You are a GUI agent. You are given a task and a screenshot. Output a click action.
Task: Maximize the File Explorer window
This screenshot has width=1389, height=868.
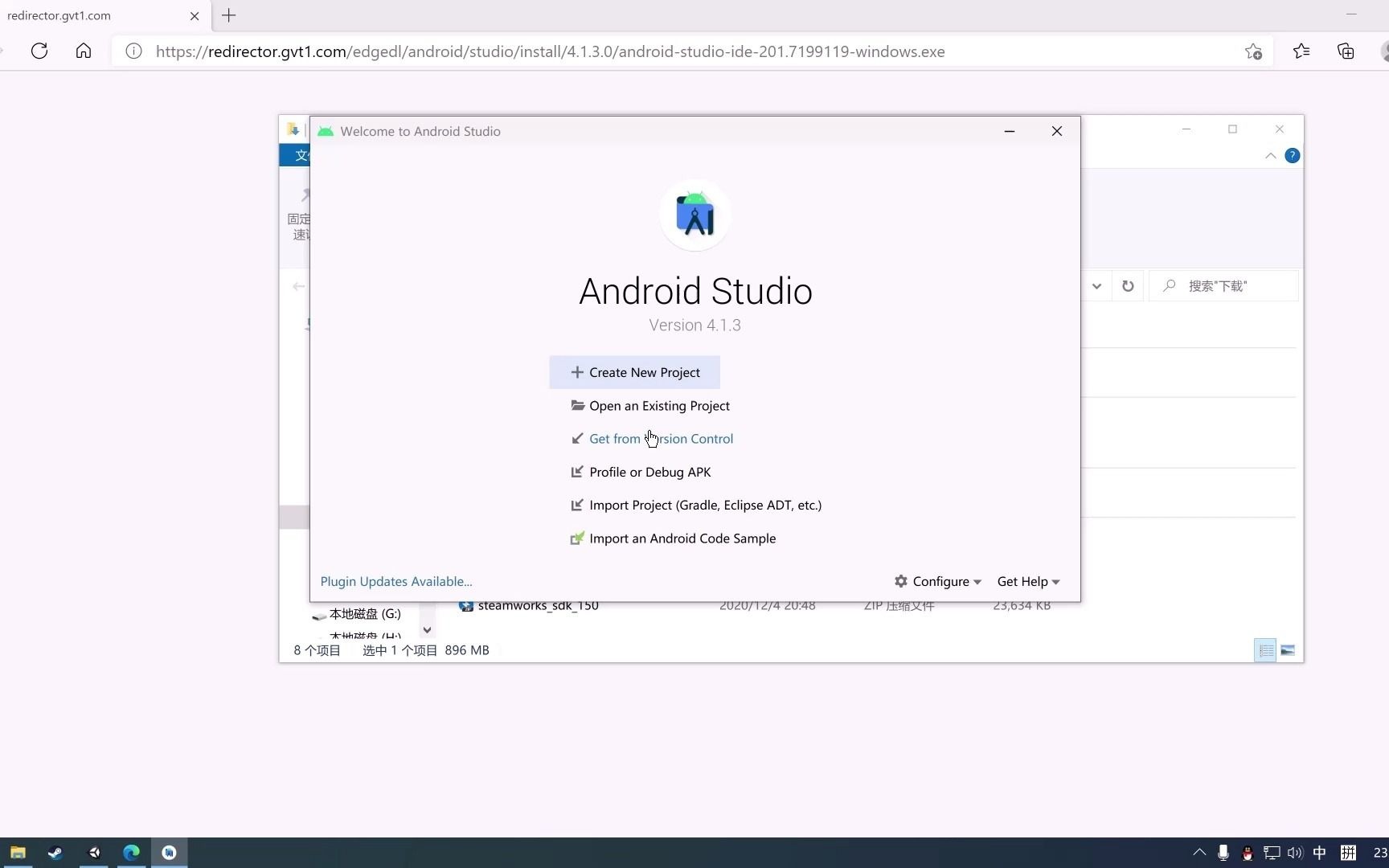point(1232,129)
